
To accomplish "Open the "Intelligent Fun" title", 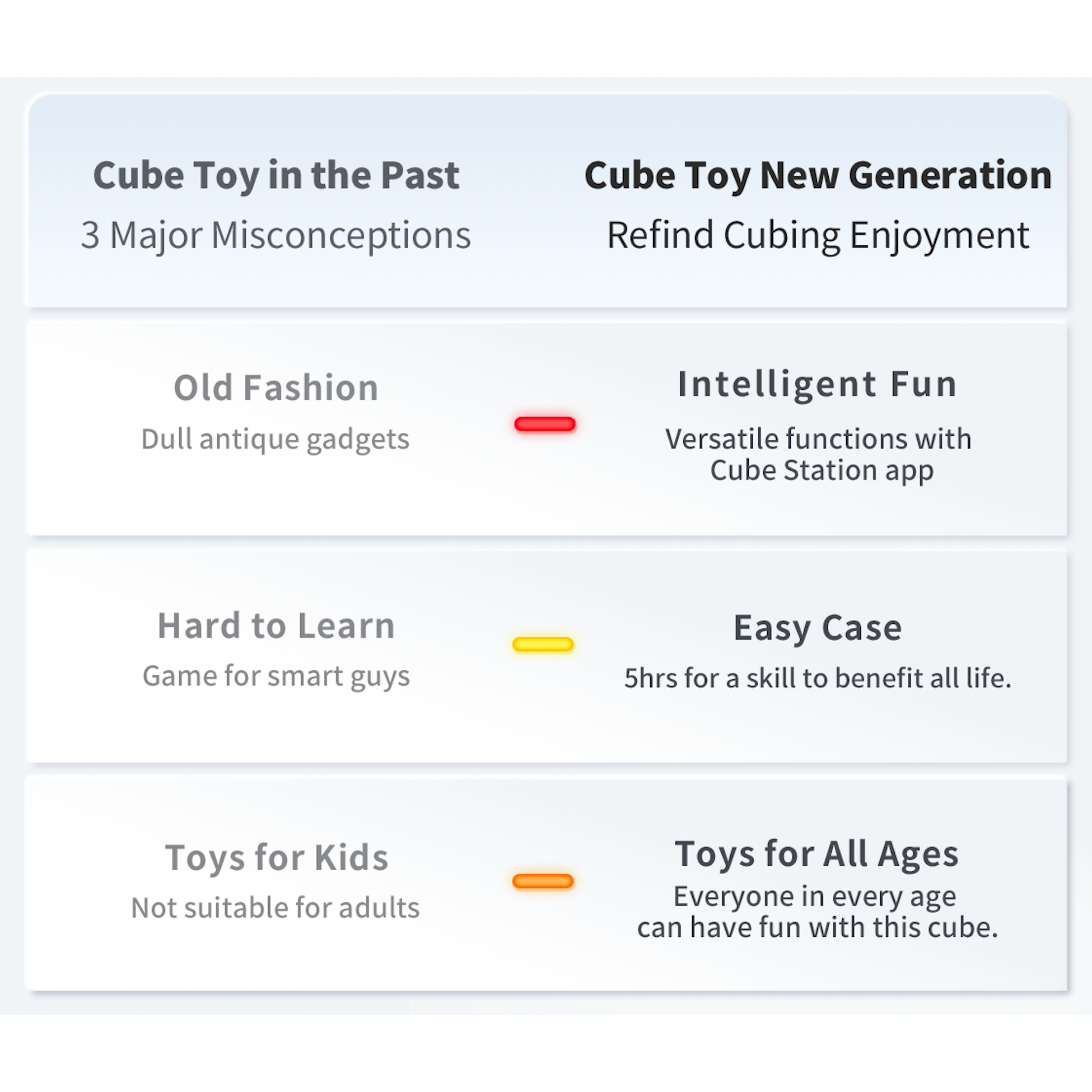I will click(x=817, y=384).
